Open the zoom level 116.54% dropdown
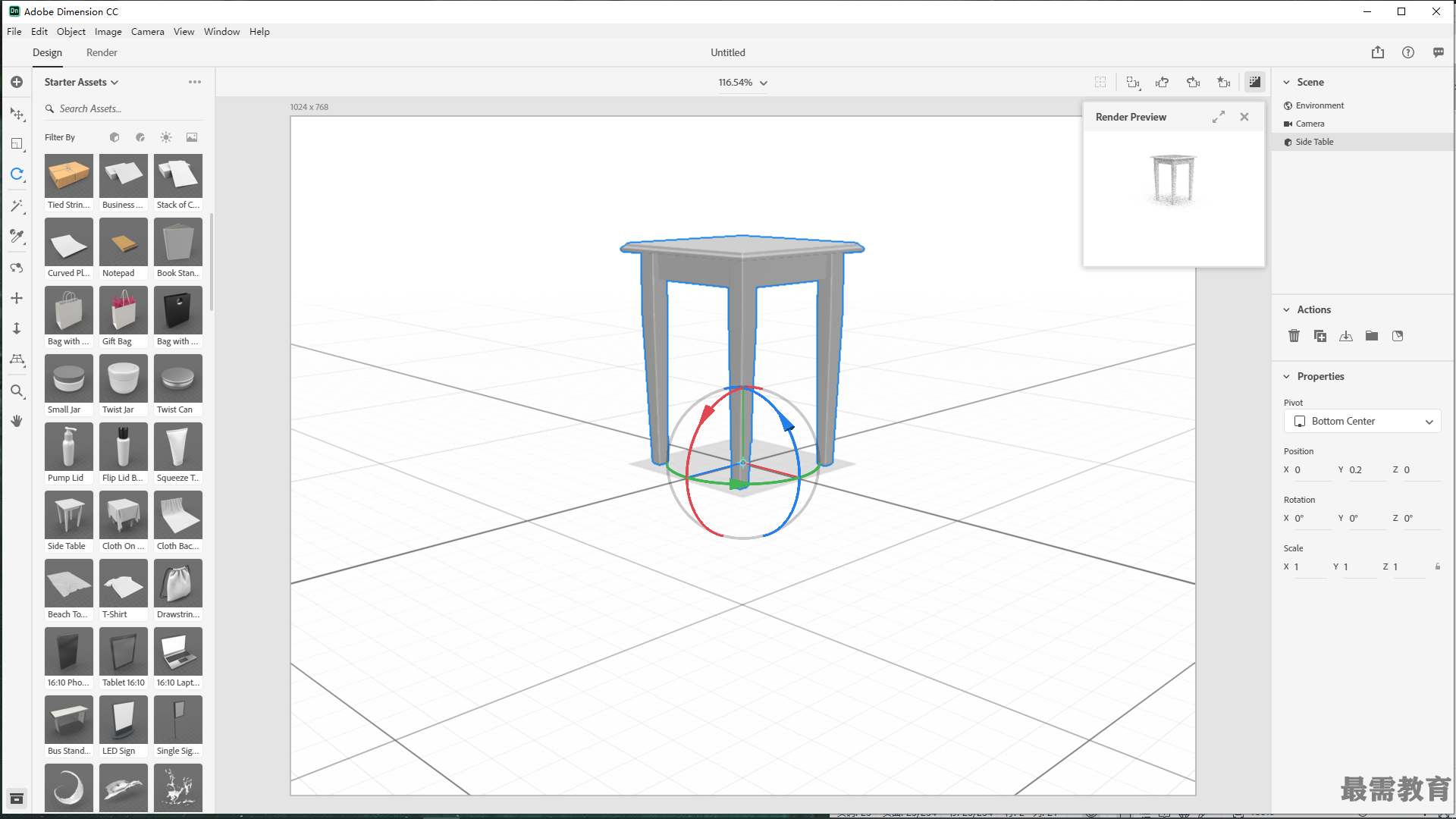The height and width of the screenshot is (819, 1456). click(x=743, y=83)
